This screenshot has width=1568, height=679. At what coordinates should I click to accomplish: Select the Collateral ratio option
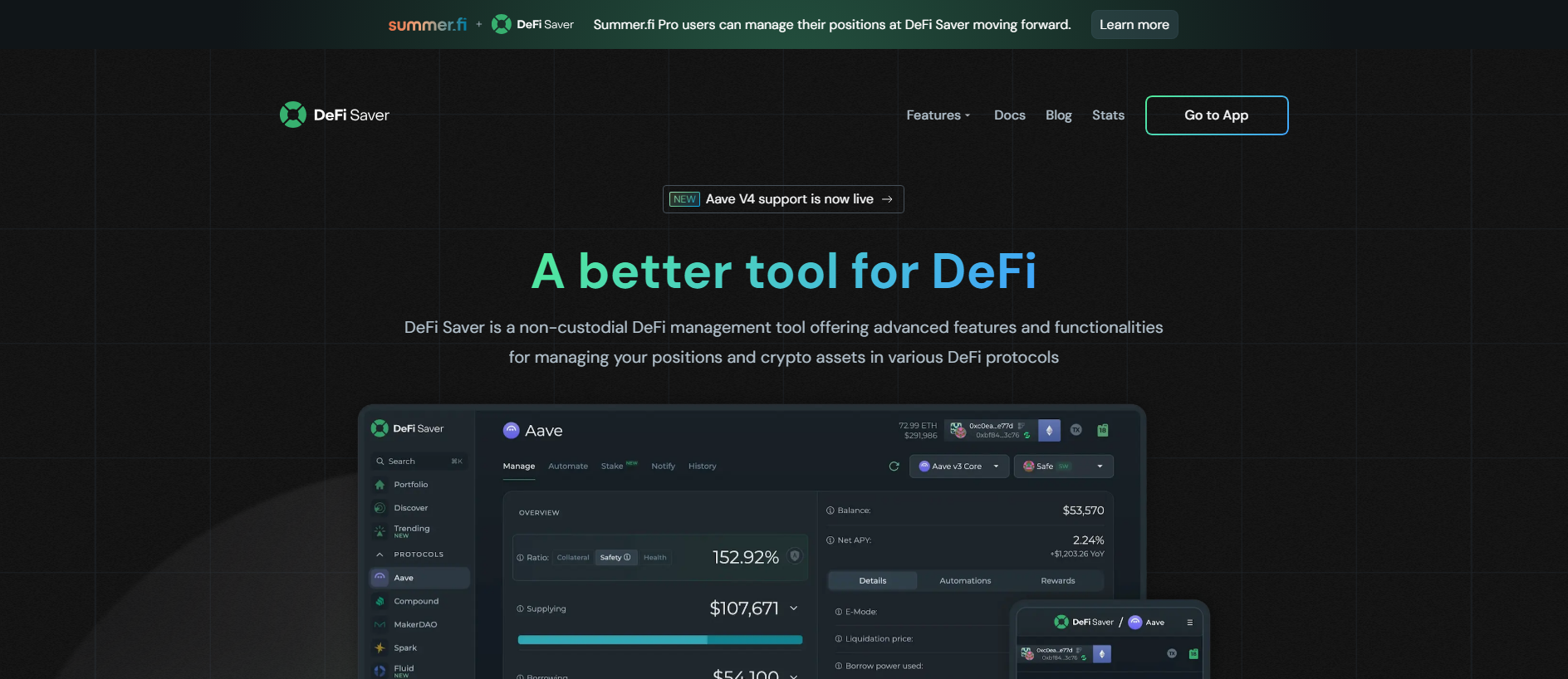[x=573, y=558]
